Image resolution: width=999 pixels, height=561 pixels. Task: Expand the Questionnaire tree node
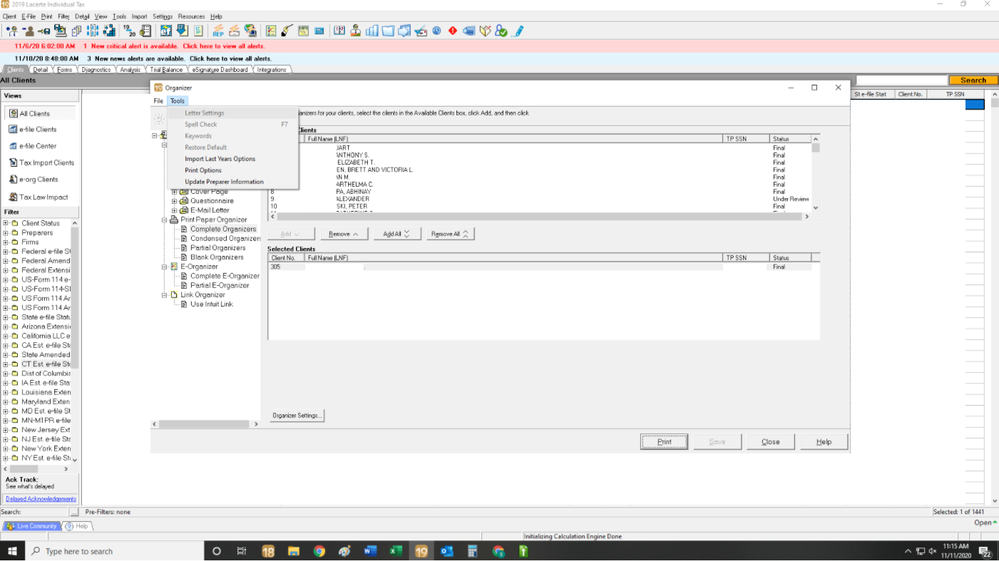pos(174,201)
